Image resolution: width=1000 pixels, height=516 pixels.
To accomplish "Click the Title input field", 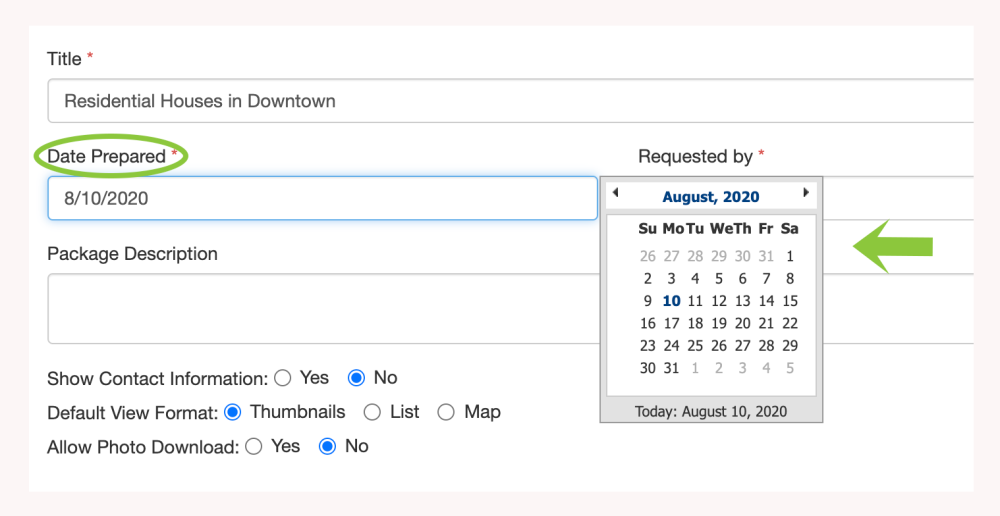I will point(500,101).
